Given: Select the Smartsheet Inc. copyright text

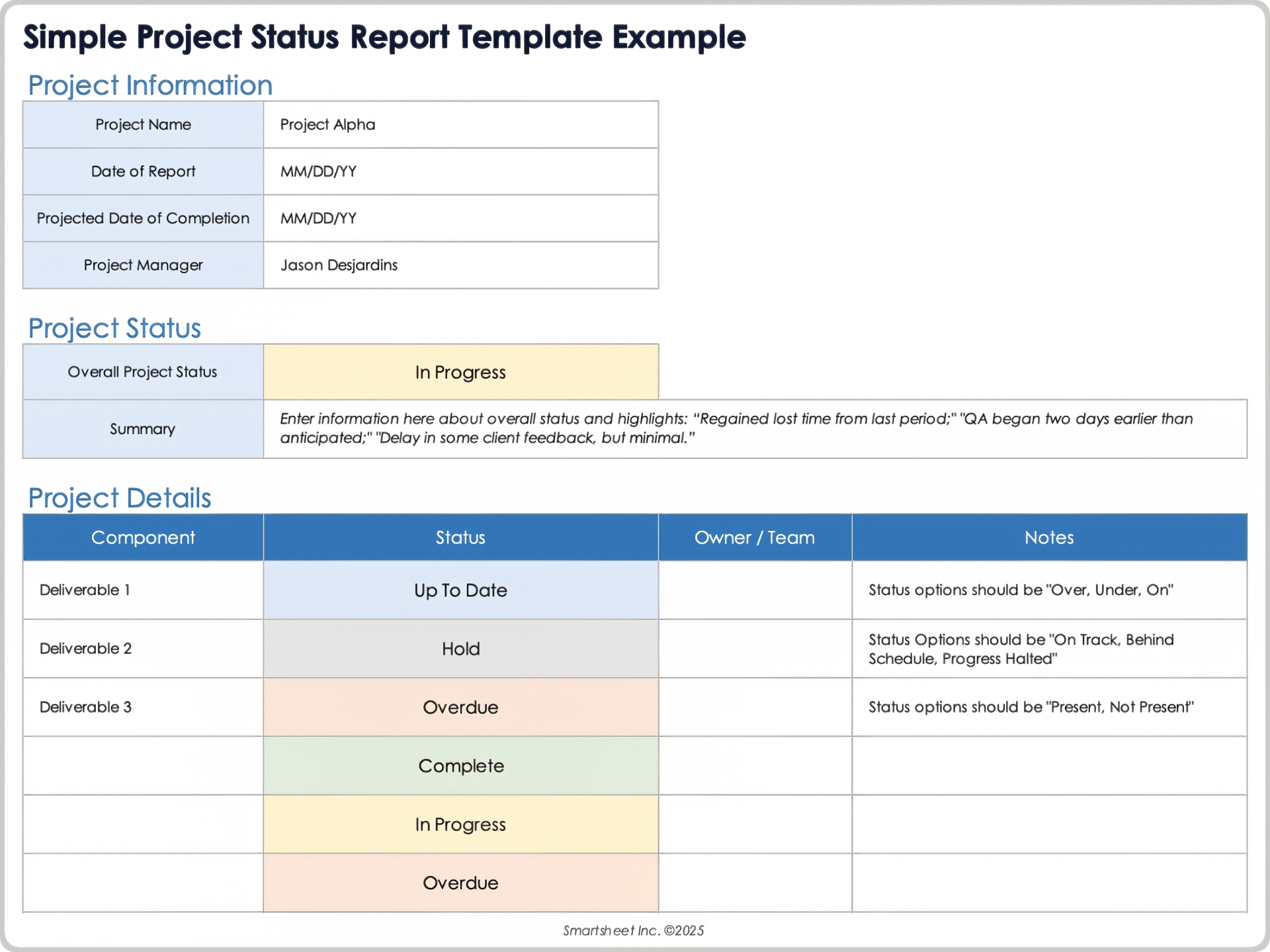Looking at the screenshot, I should click(634, 930).
